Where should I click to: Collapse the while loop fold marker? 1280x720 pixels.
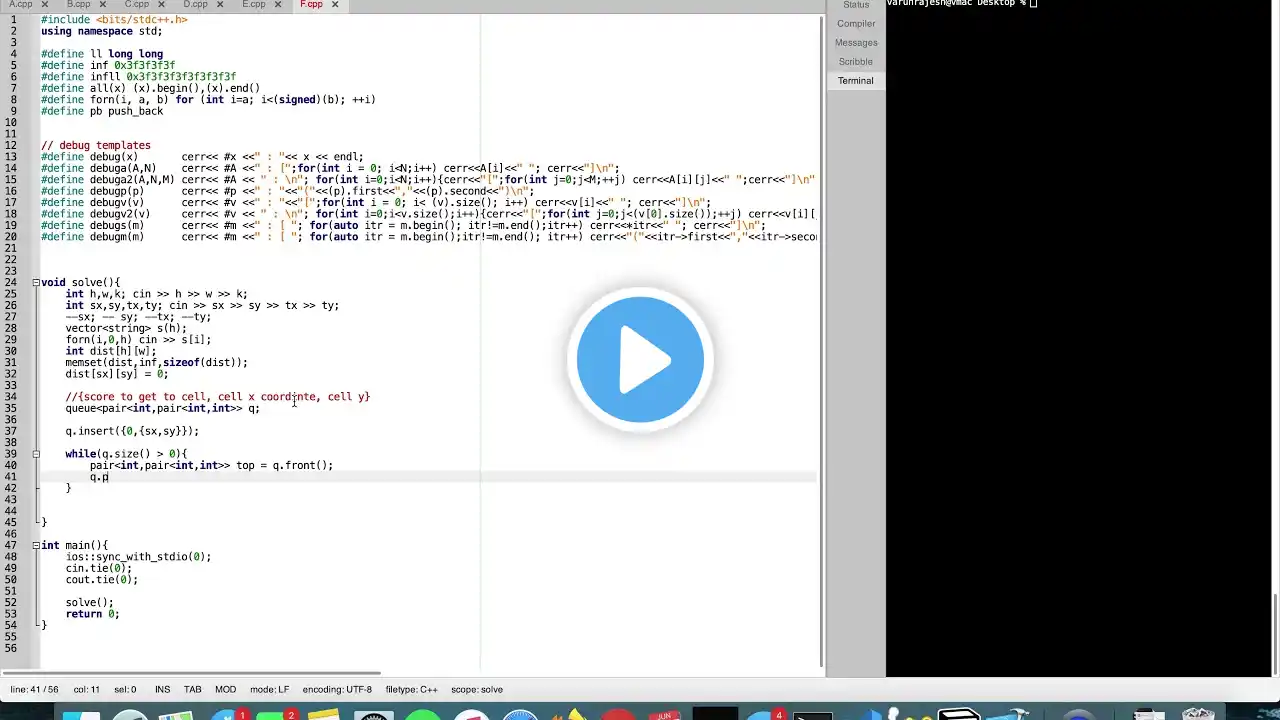pos(36,454)
